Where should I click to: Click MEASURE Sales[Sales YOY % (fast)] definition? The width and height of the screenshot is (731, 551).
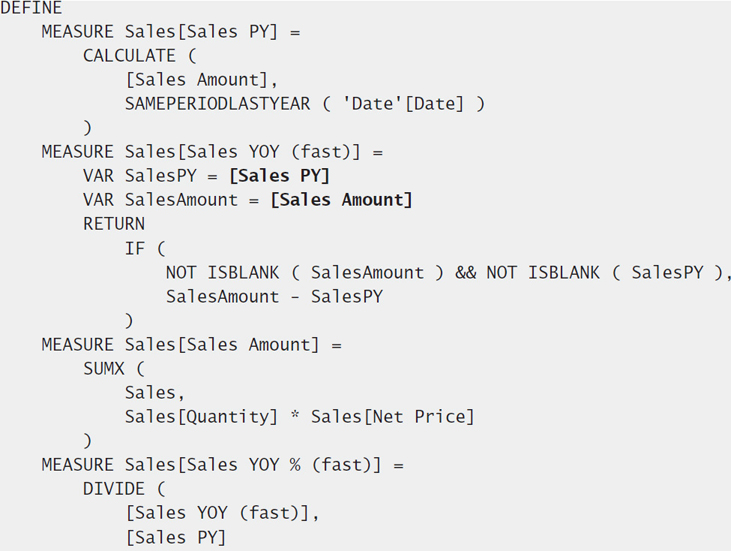tap(222, 465)
